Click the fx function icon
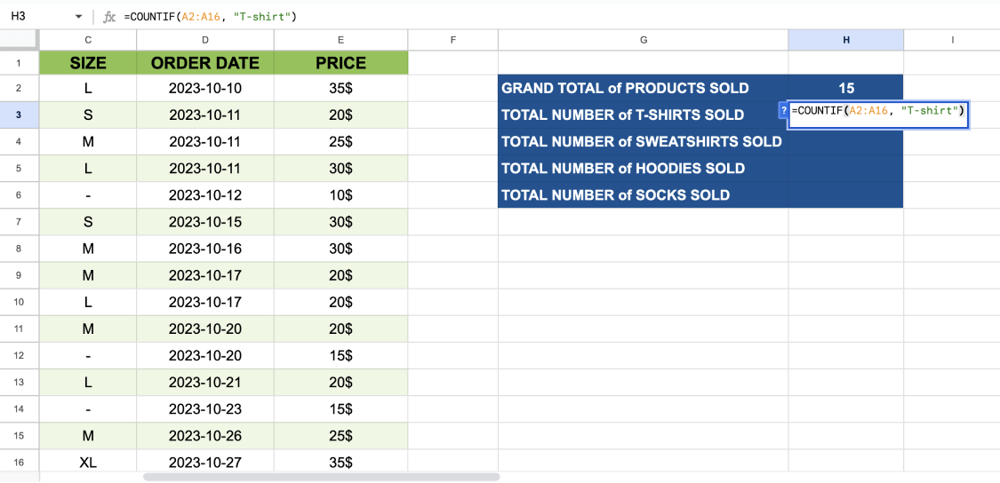The height and width of the screenshot is (483, 1000). pos(111,17)
